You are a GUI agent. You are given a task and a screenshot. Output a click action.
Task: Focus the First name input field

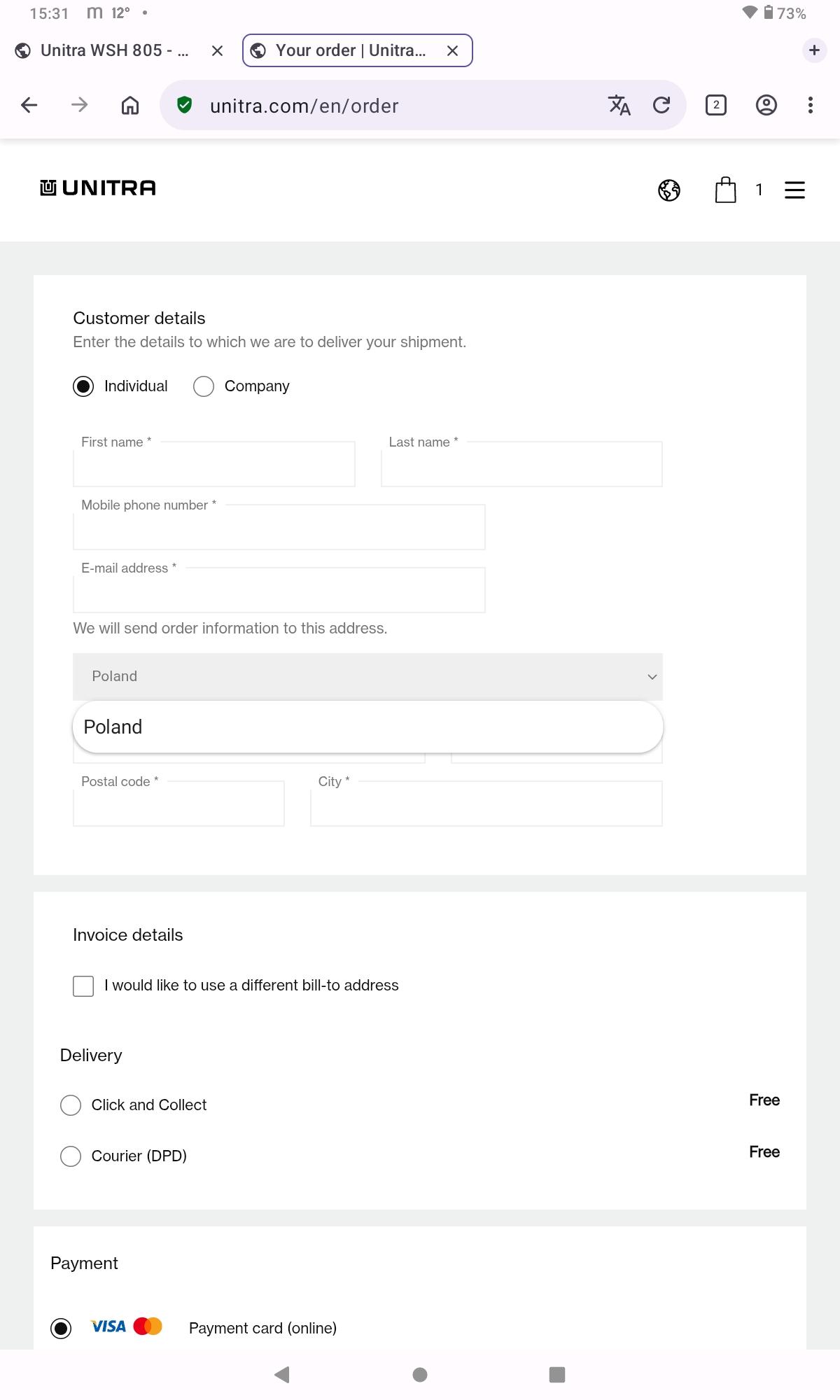click(213, 465)
